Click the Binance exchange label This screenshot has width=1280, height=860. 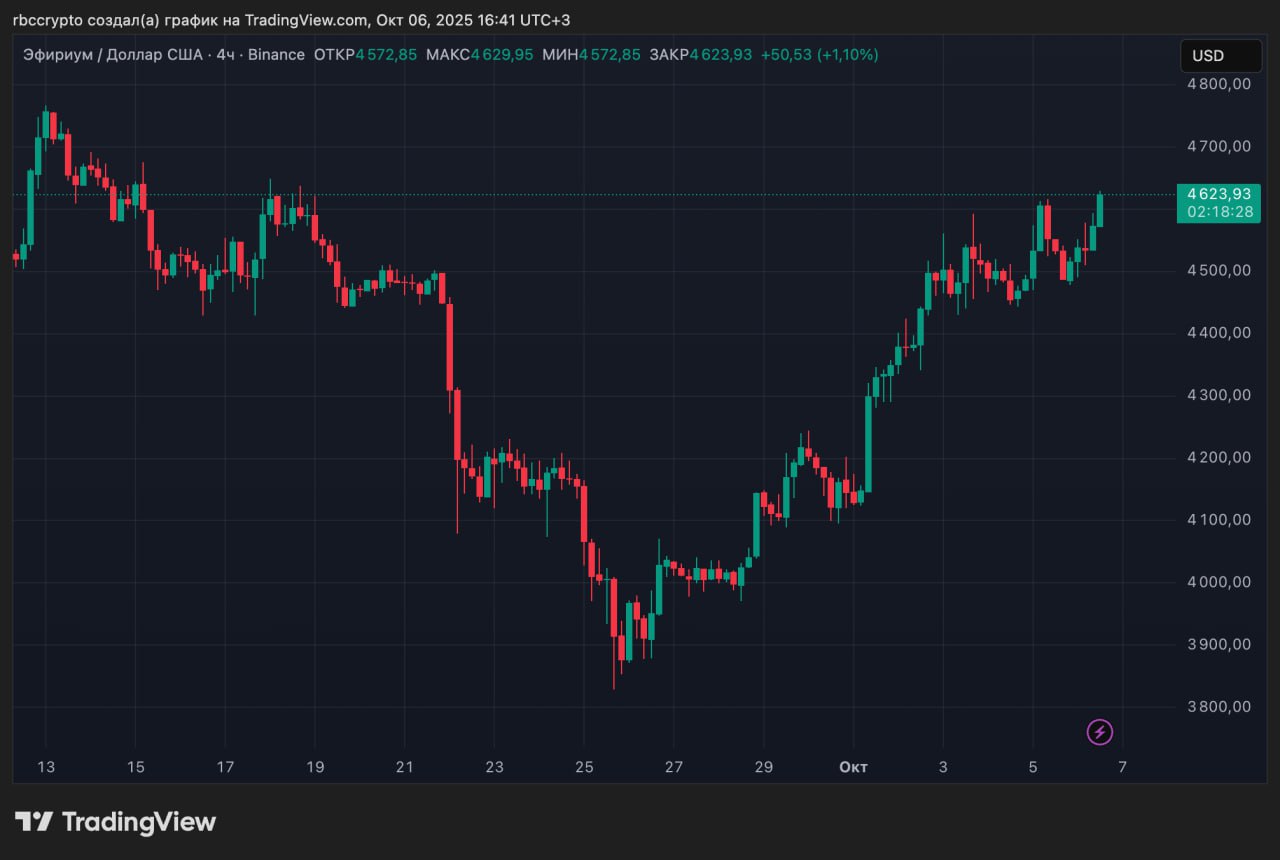(x=276, y=55)
